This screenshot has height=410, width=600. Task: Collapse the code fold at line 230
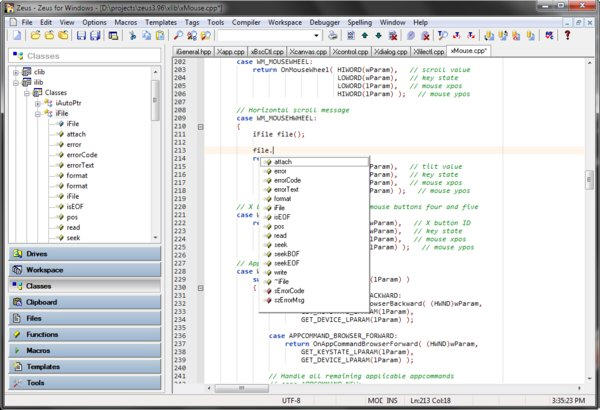pyautogui.click(x=201, y=287)
